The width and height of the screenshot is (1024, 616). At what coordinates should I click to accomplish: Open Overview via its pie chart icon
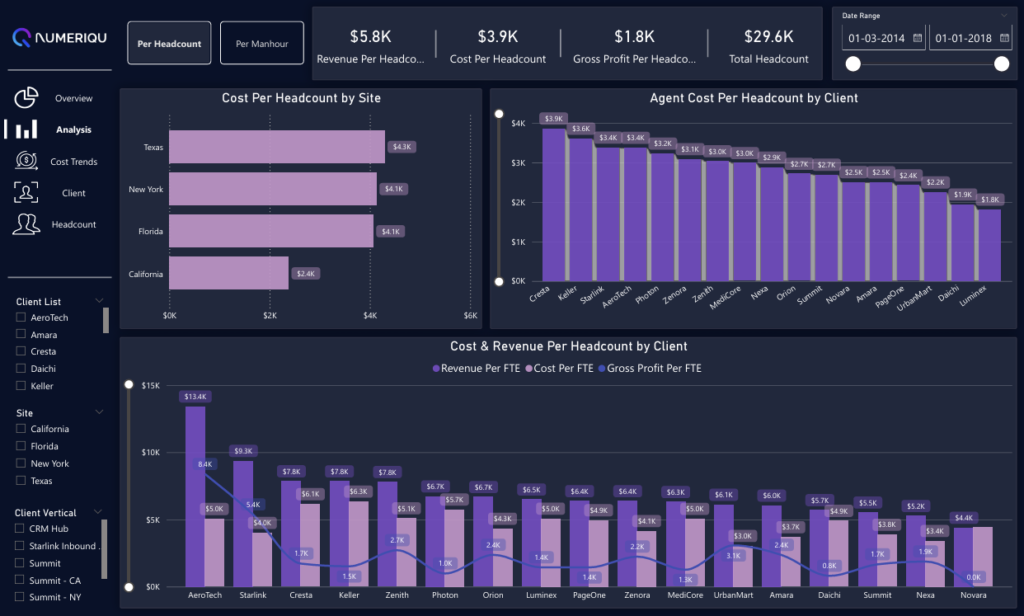(27, 98)
